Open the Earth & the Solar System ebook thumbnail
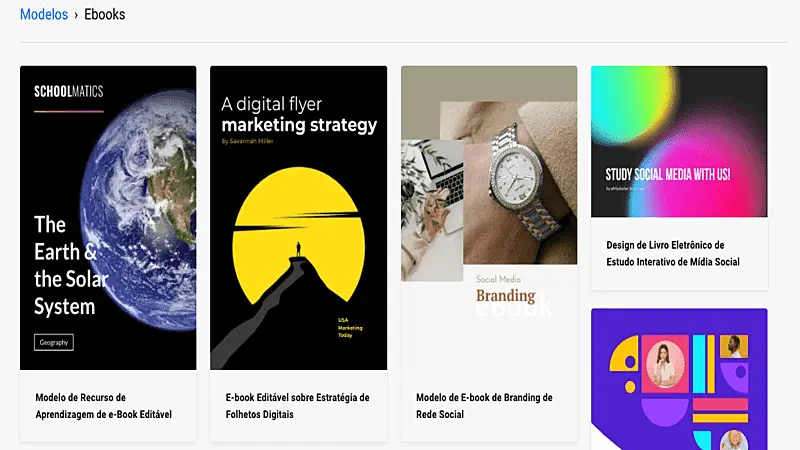The width and height of the screenshot is (800, 450). pos(108,218)
